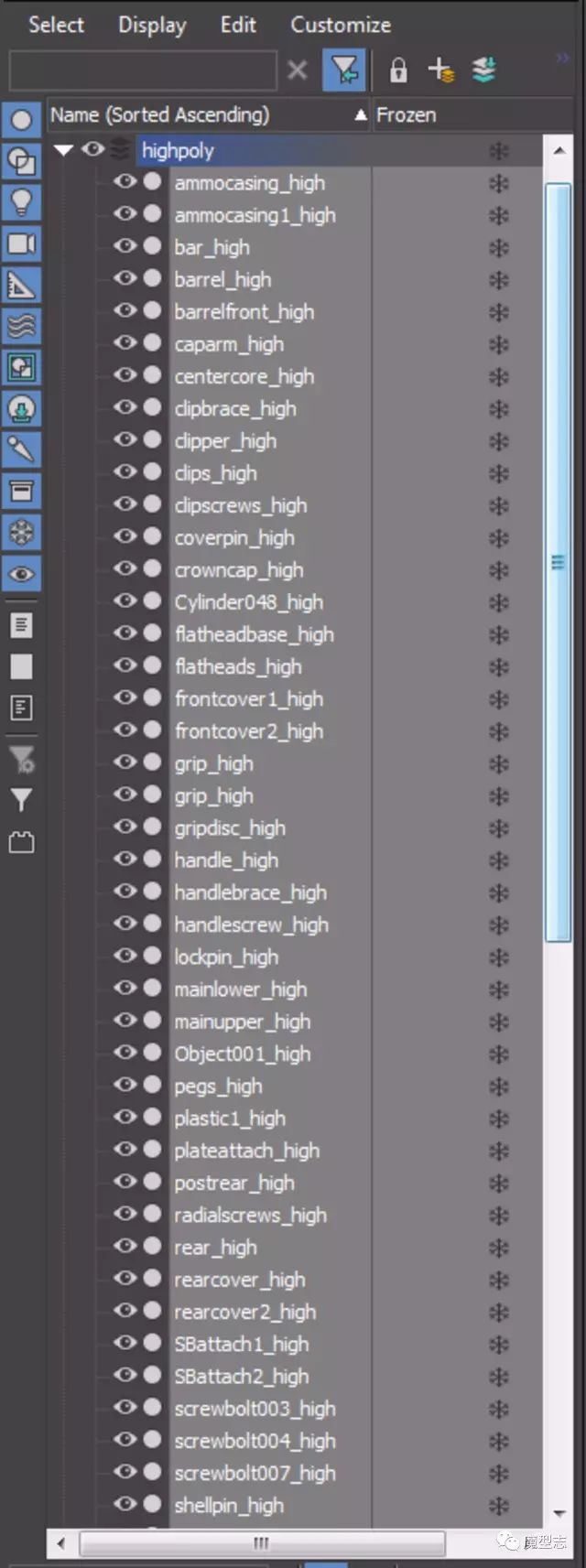586x1568 pixels.
Task: Toggle visibility of ammocasing_high
Action: [125, 182]
